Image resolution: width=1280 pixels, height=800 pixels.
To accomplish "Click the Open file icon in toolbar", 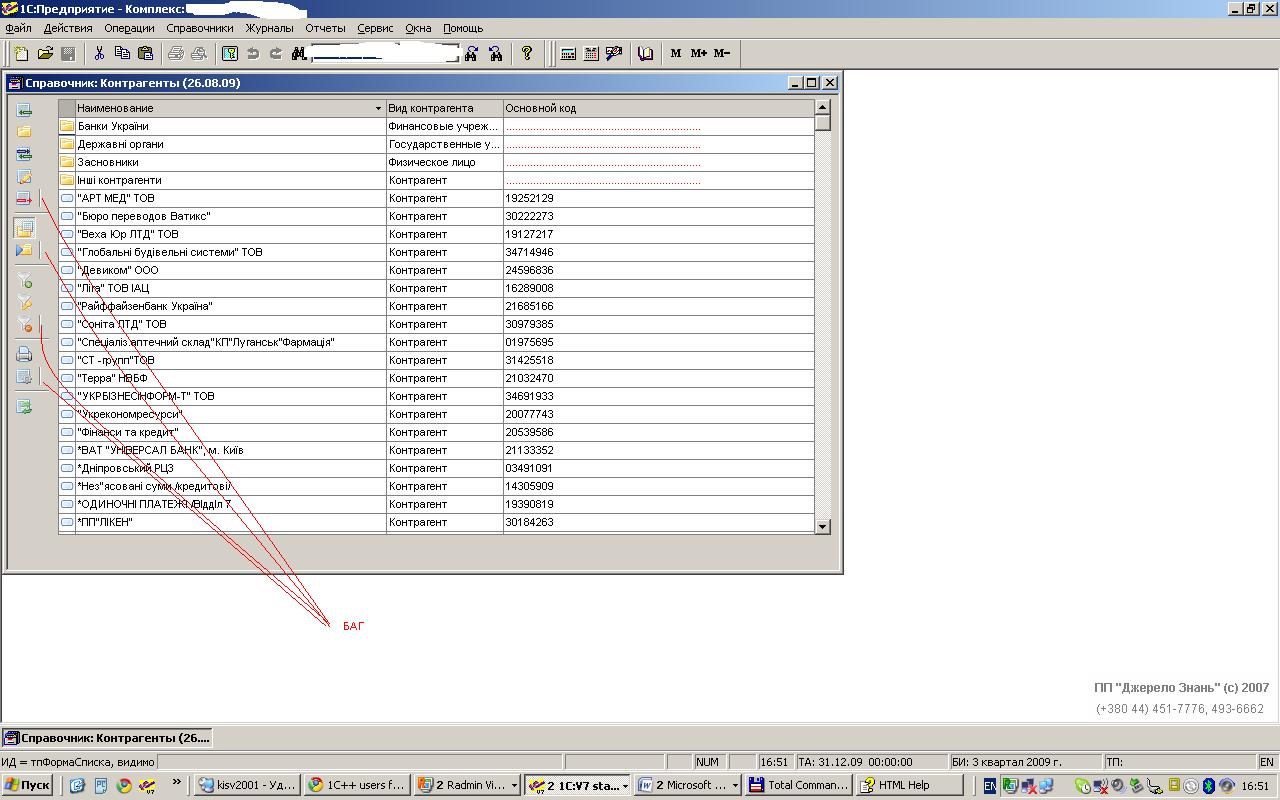I will [45, 54].
